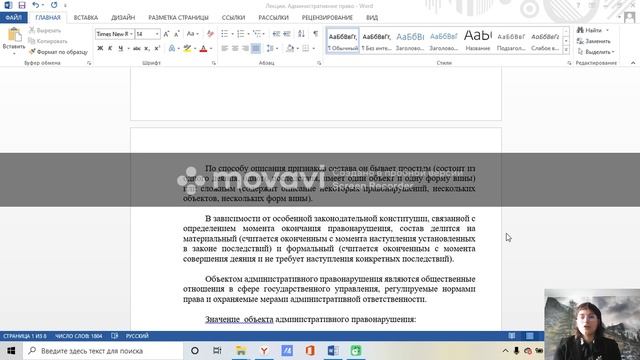Open proofing check icon in status bar
This screenshot has height=360, width=640.
point(115,336)
